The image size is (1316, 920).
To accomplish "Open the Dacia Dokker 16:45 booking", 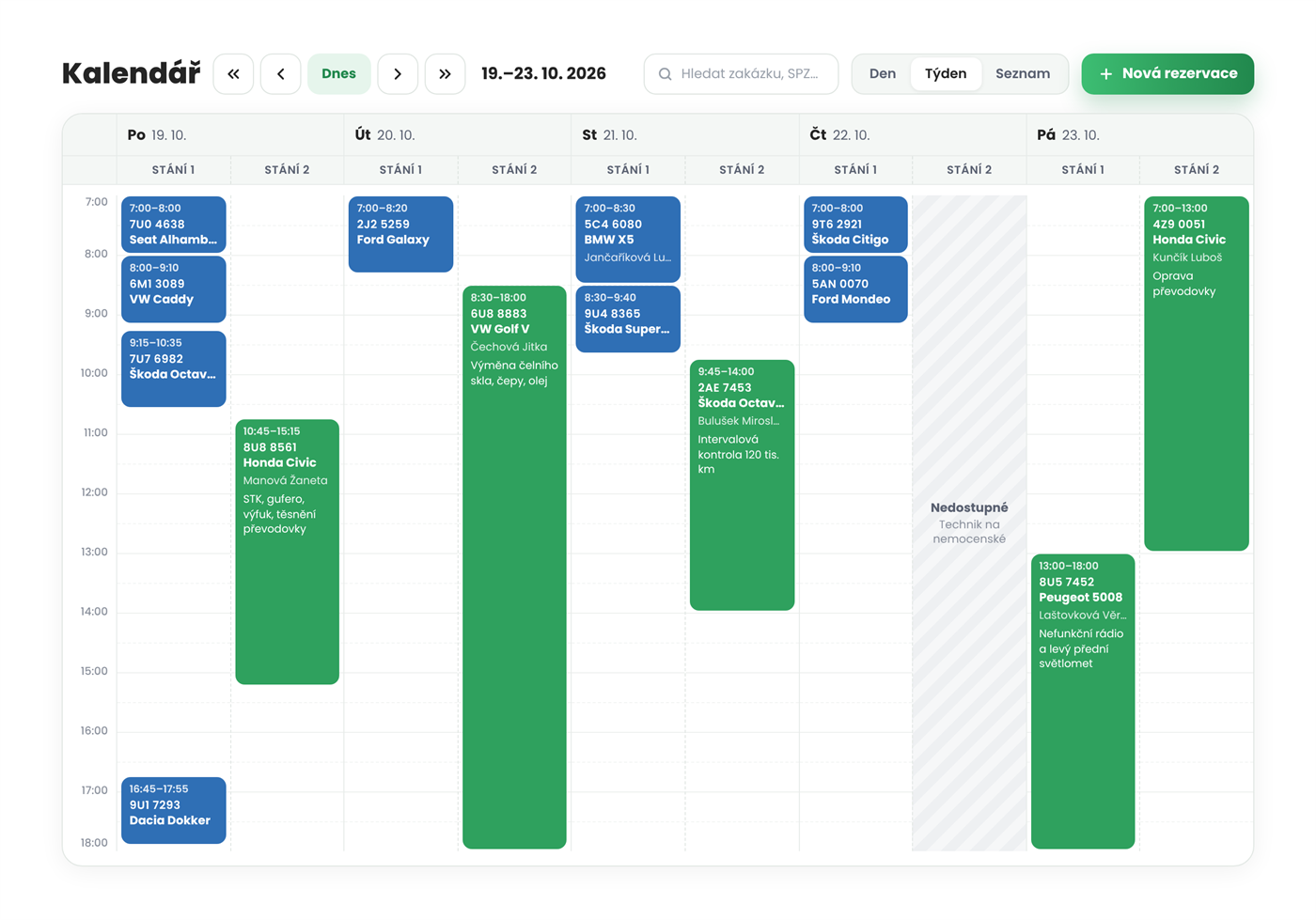I will (174, 810).
